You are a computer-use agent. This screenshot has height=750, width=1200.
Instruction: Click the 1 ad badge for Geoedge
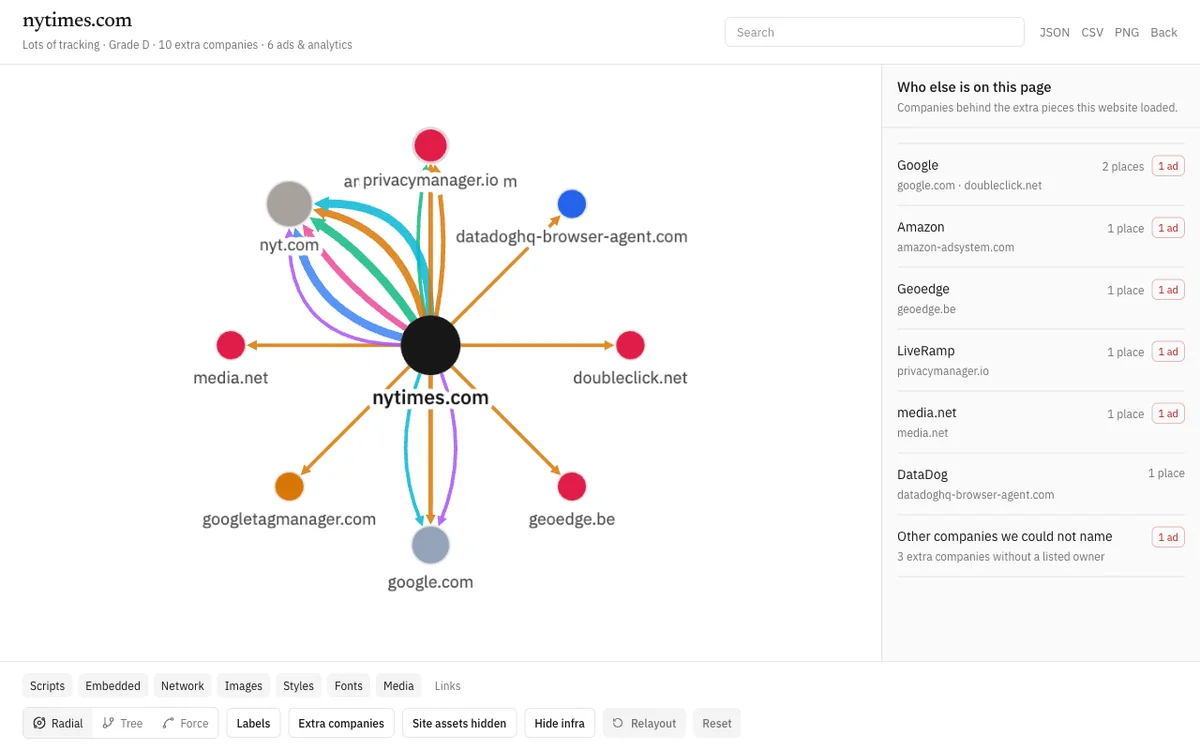1168,290
